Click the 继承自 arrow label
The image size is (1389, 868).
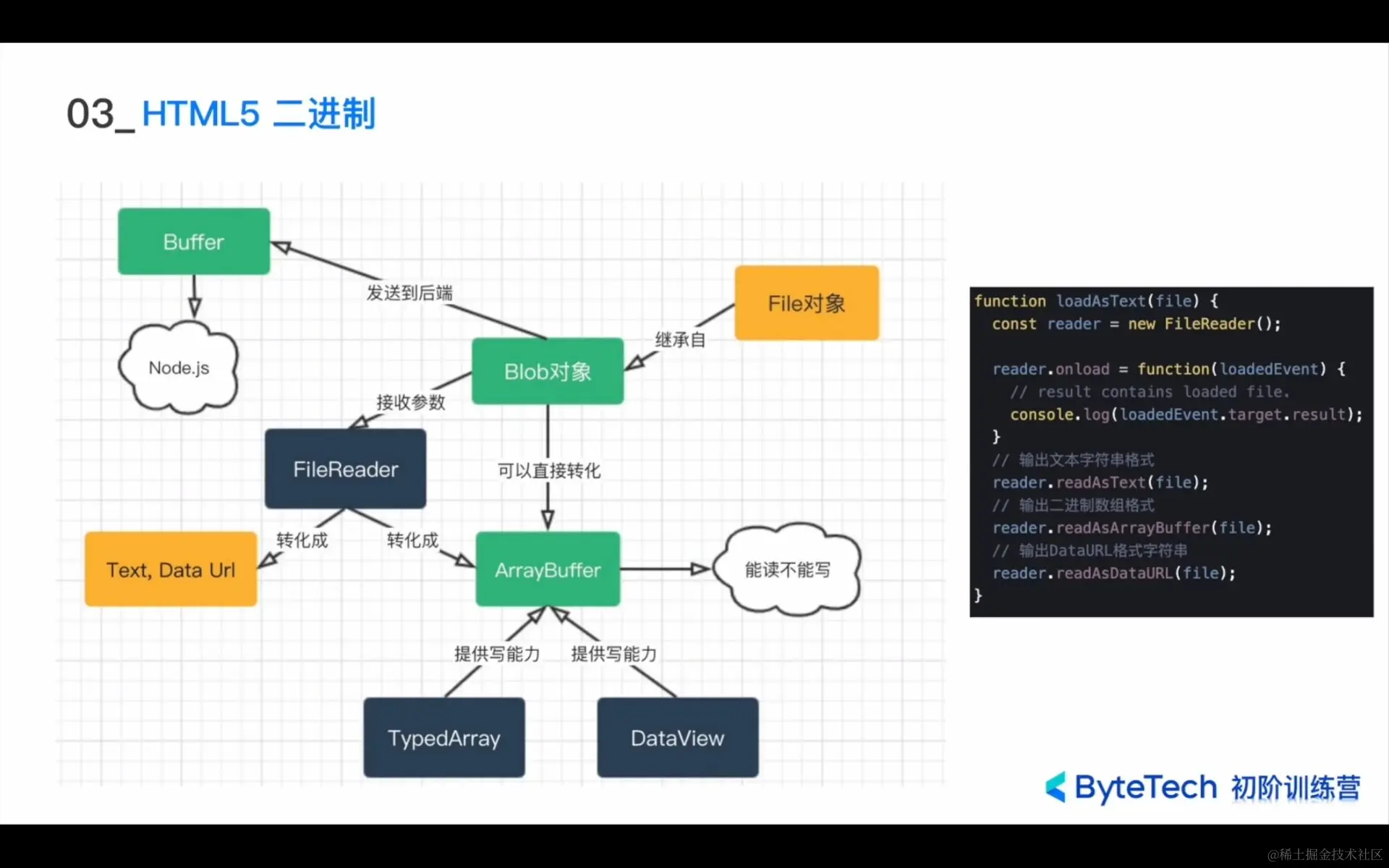coord(680,339)
